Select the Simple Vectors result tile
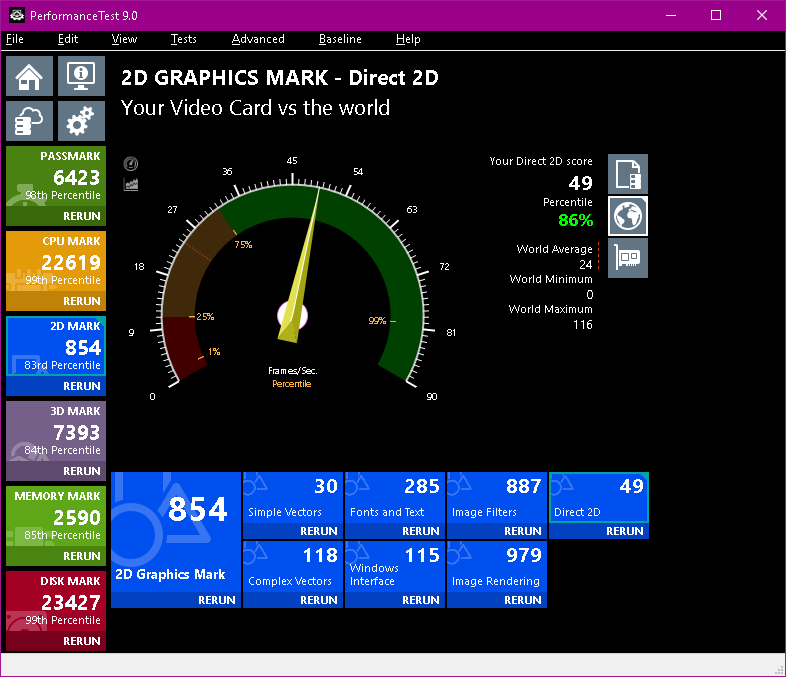Viewport: 786px width, 677px height. [x=293, y=498]
